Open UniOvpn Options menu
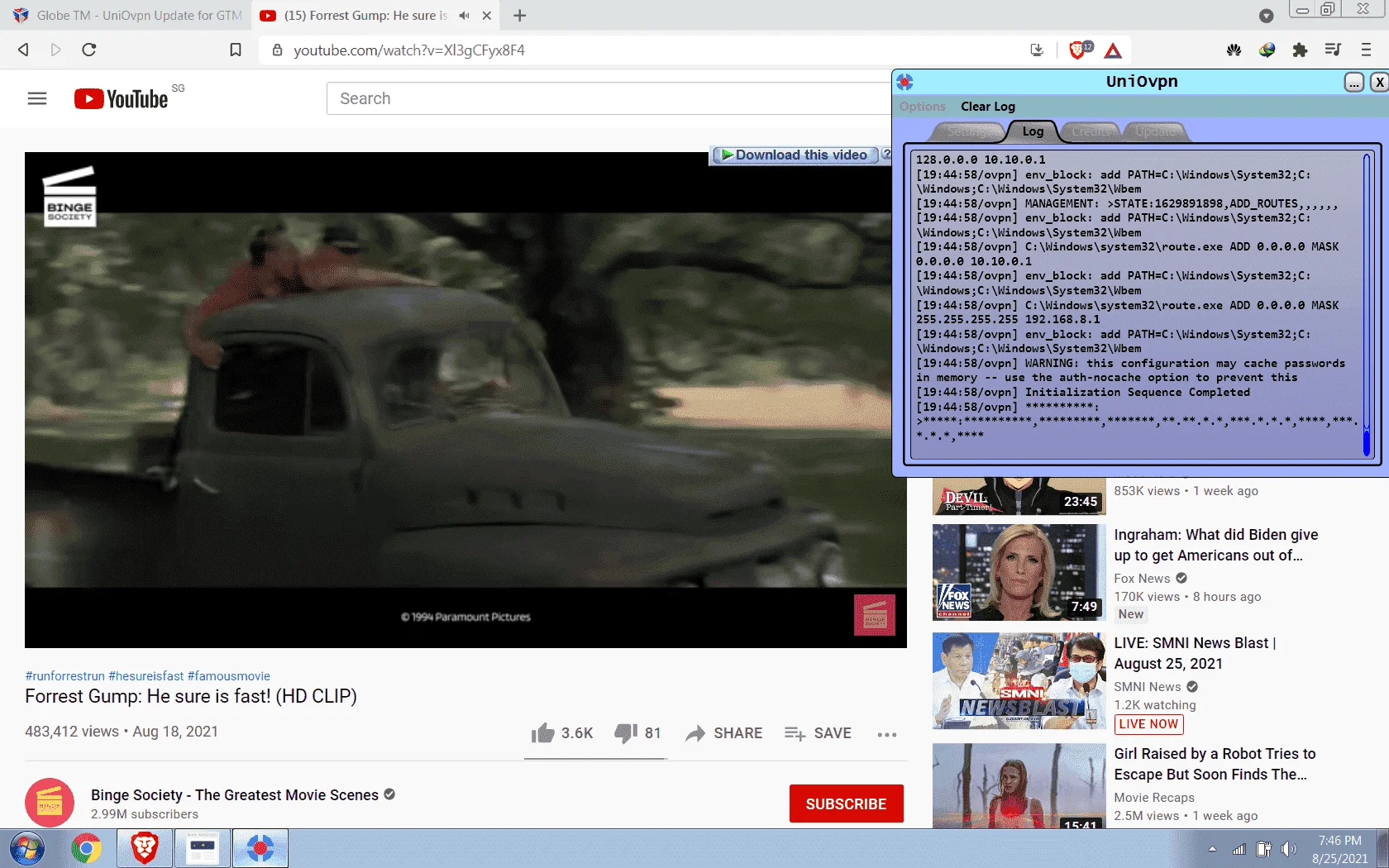The width and height of the screenshot is (1389, 868). click(922, 107)
